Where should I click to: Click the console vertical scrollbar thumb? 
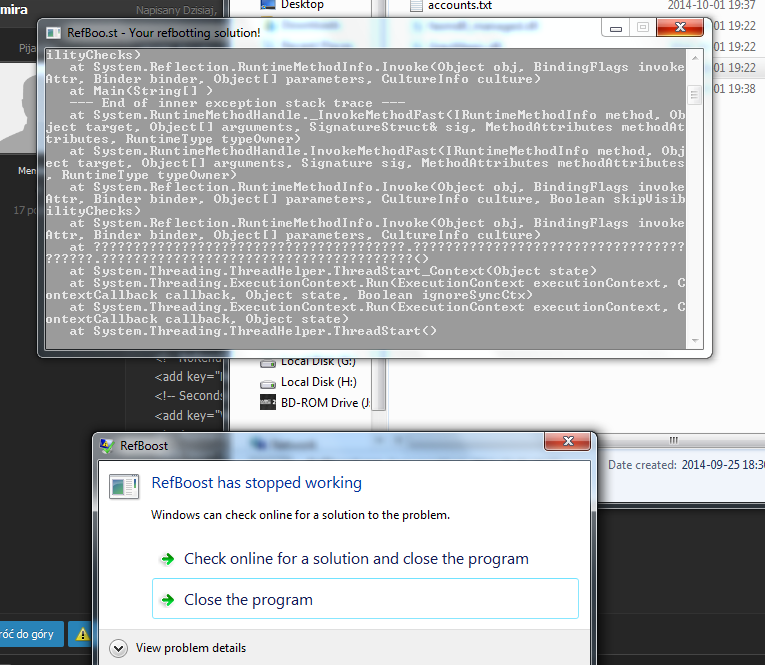point(694,95)
